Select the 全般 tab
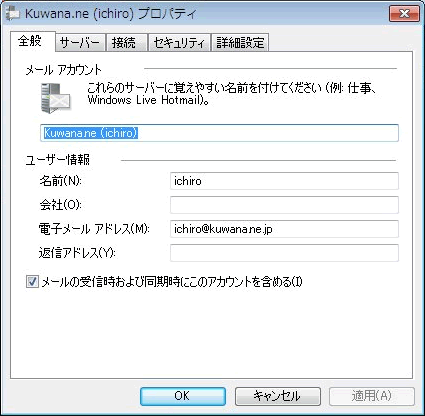425x416 pixels. pyautogui.click(x=32, y=41)
